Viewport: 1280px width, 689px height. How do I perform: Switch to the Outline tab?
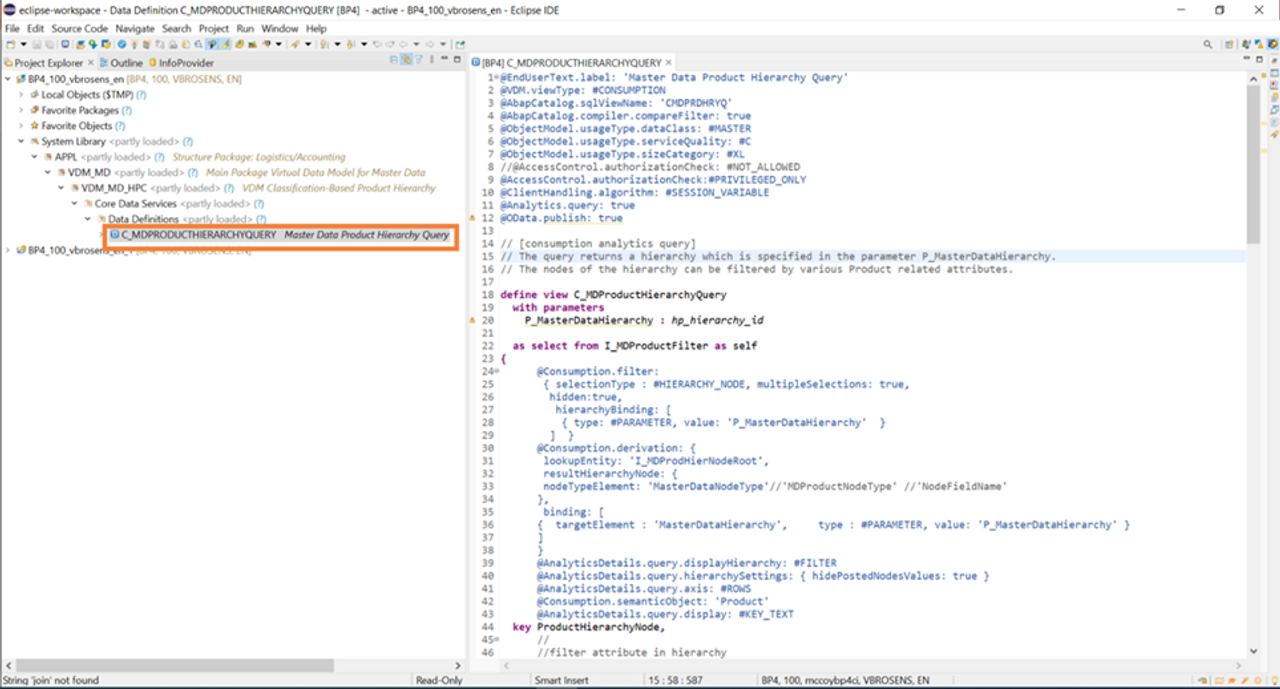coord(120,63)
